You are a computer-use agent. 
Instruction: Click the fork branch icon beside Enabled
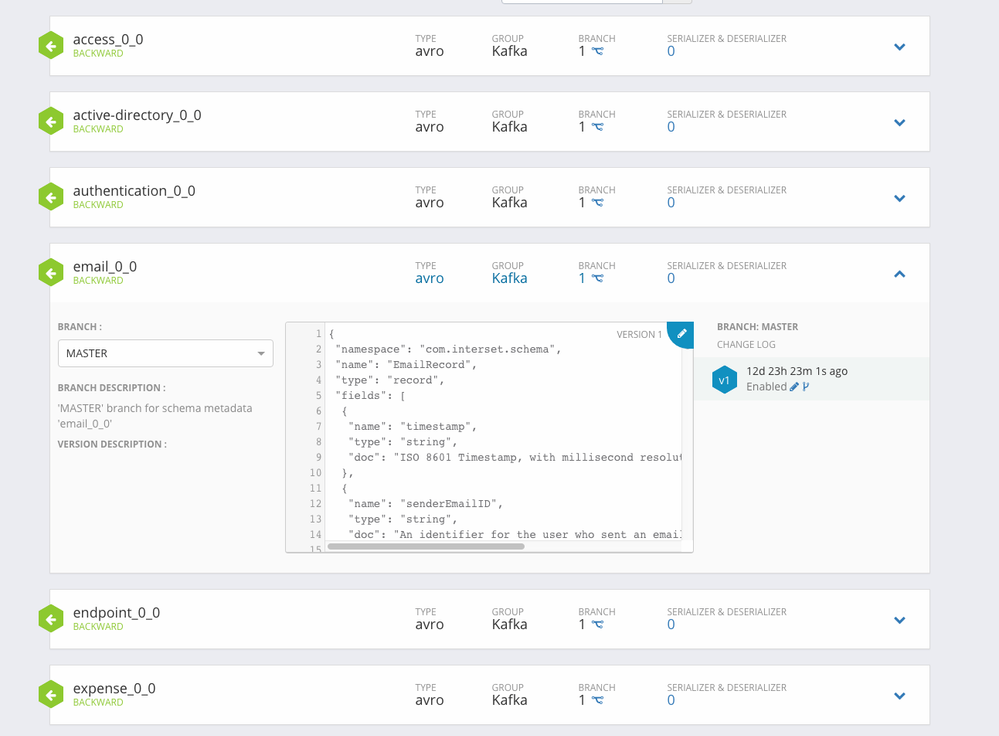coord(806,387)
